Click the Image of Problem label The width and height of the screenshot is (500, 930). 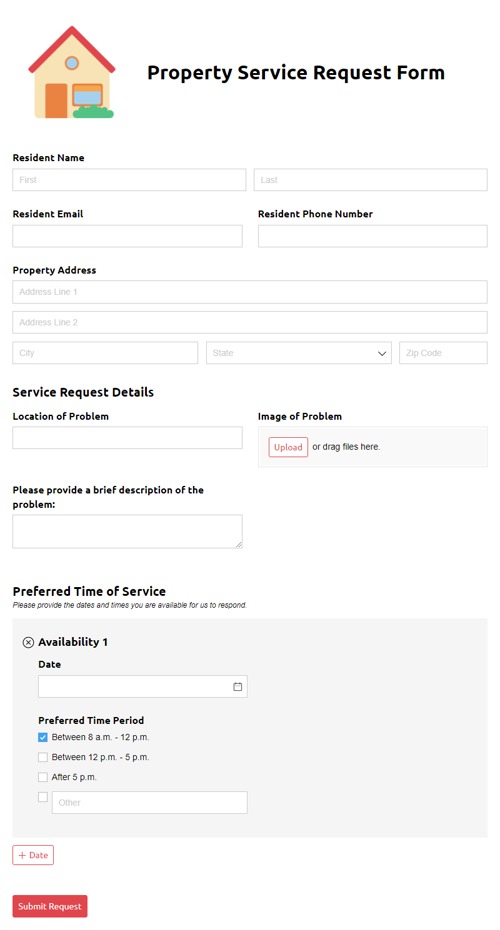point(300,416)
